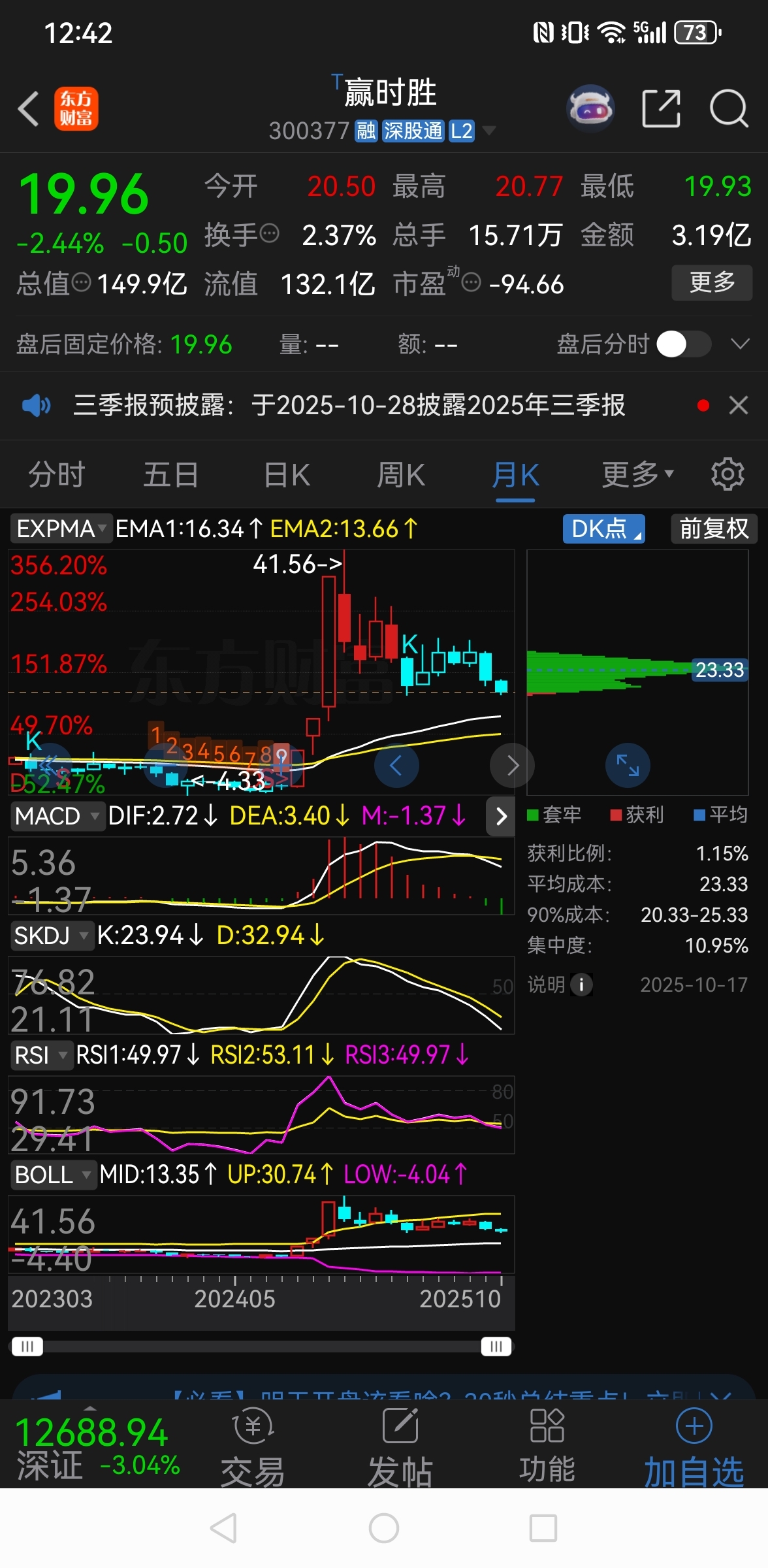
Task: Tap the 说明 info icon
Action: 581,985
